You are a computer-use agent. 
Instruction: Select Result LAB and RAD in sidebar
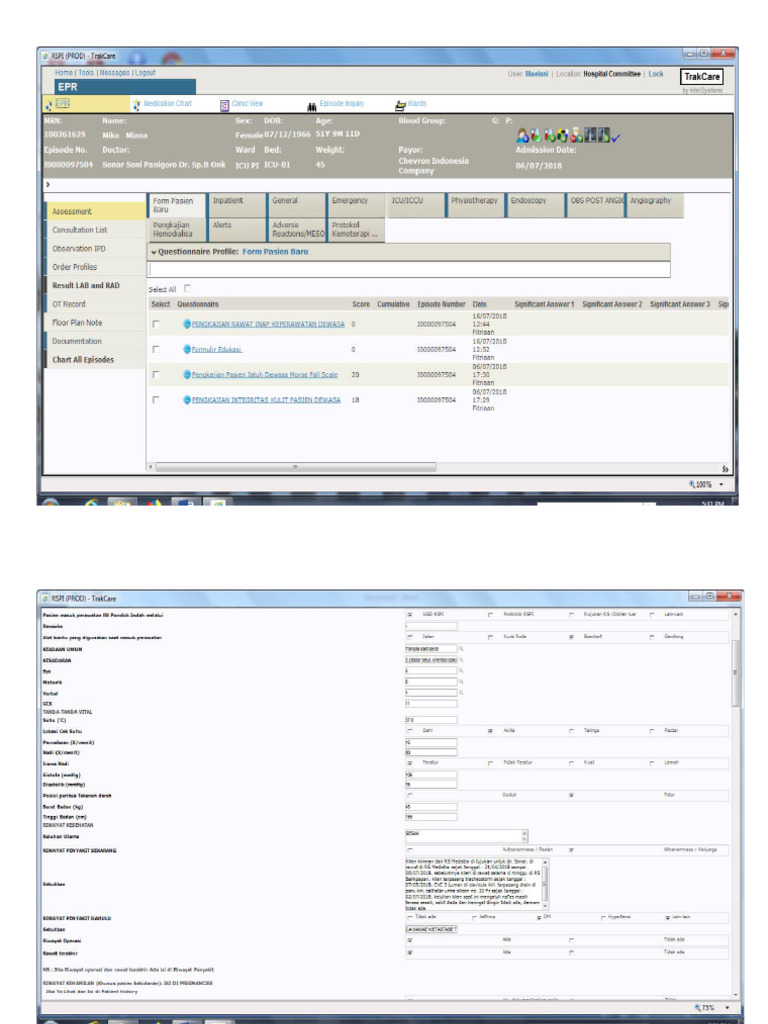pyautogui.click(x=86, y=286)
